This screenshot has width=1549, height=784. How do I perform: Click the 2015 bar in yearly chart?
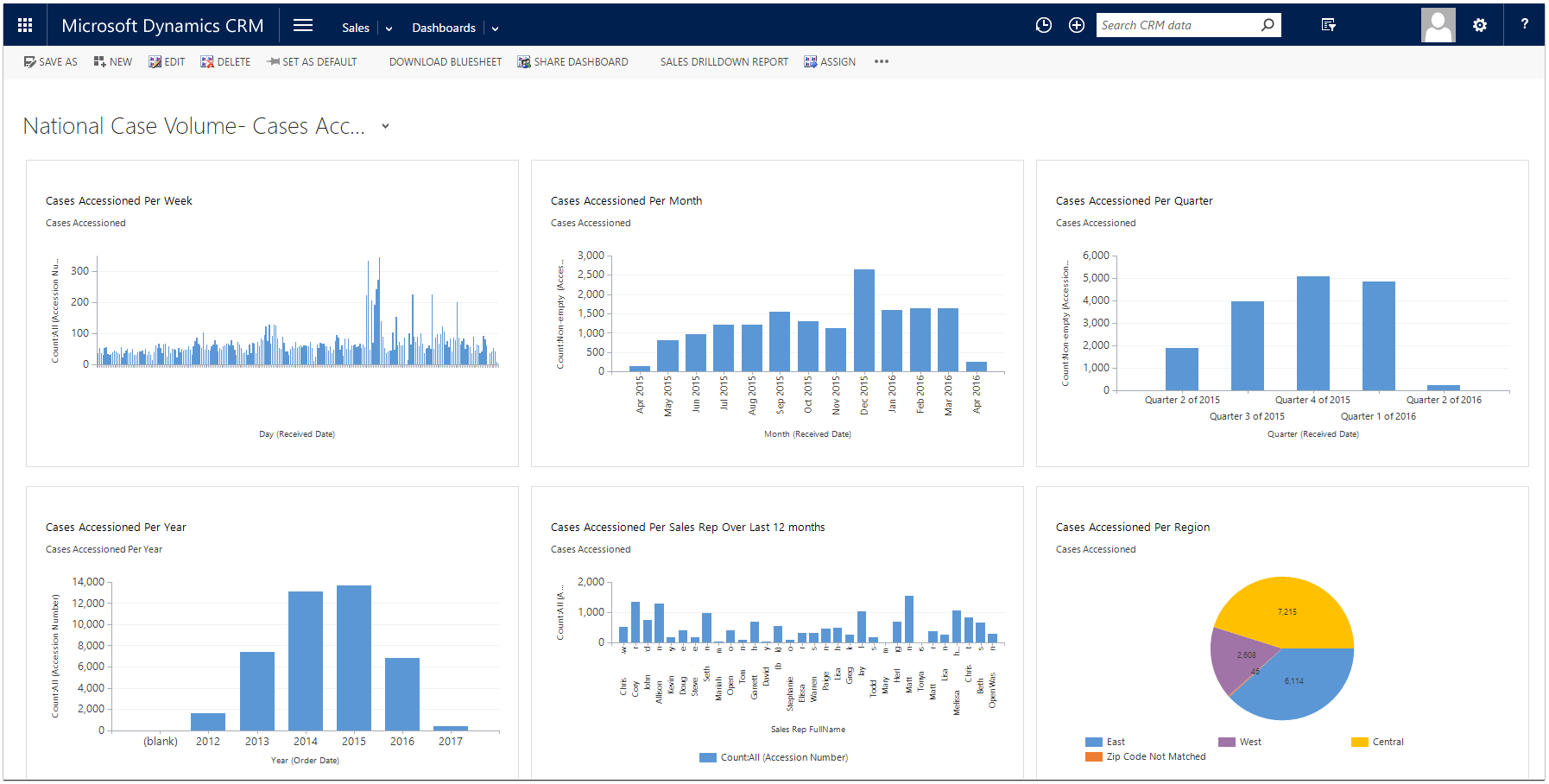[x=354, y=659]
